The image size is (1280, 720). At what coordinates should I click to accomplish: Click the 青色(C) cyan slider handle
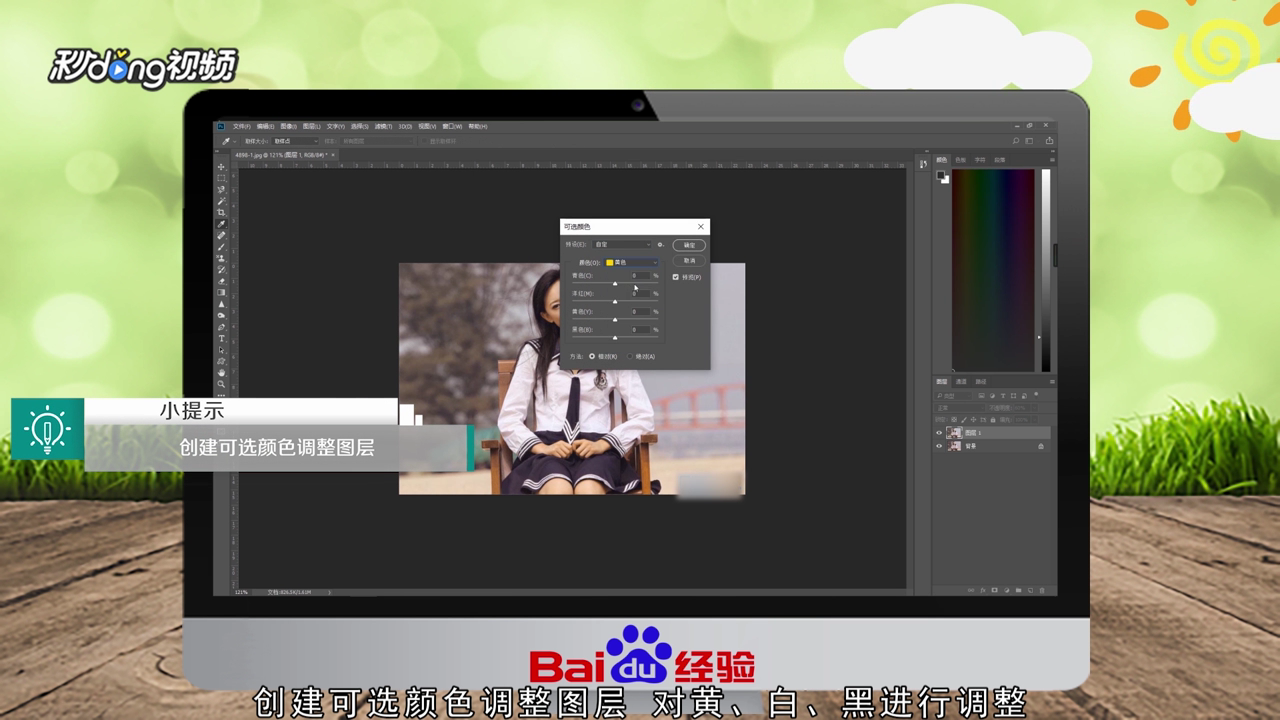click(x=615, y=284)
